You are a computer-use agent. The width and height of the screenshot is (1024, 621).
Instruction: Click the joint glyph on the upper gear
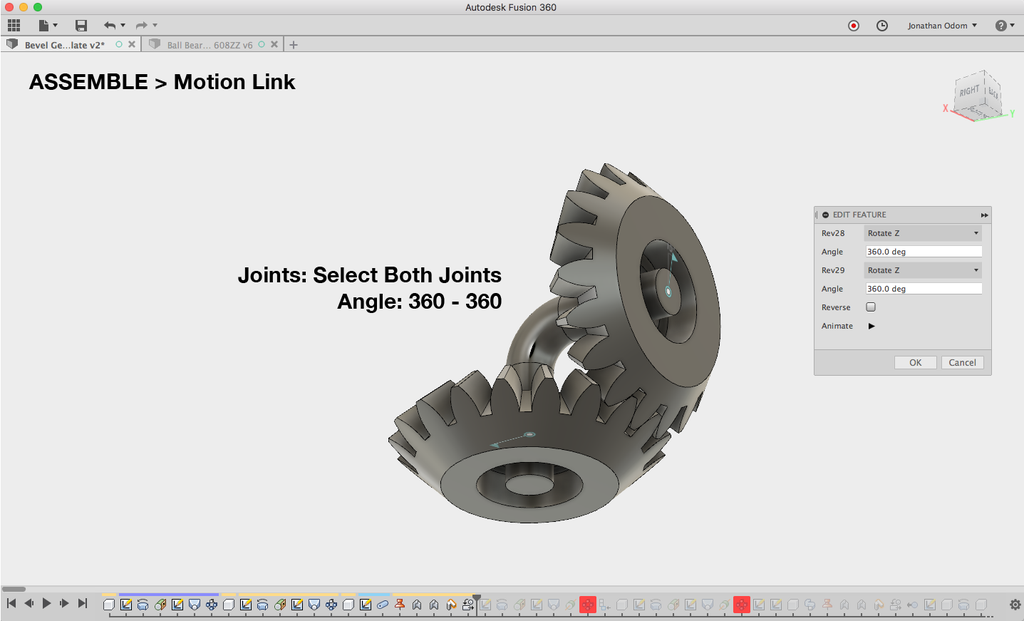pos(668,291)
